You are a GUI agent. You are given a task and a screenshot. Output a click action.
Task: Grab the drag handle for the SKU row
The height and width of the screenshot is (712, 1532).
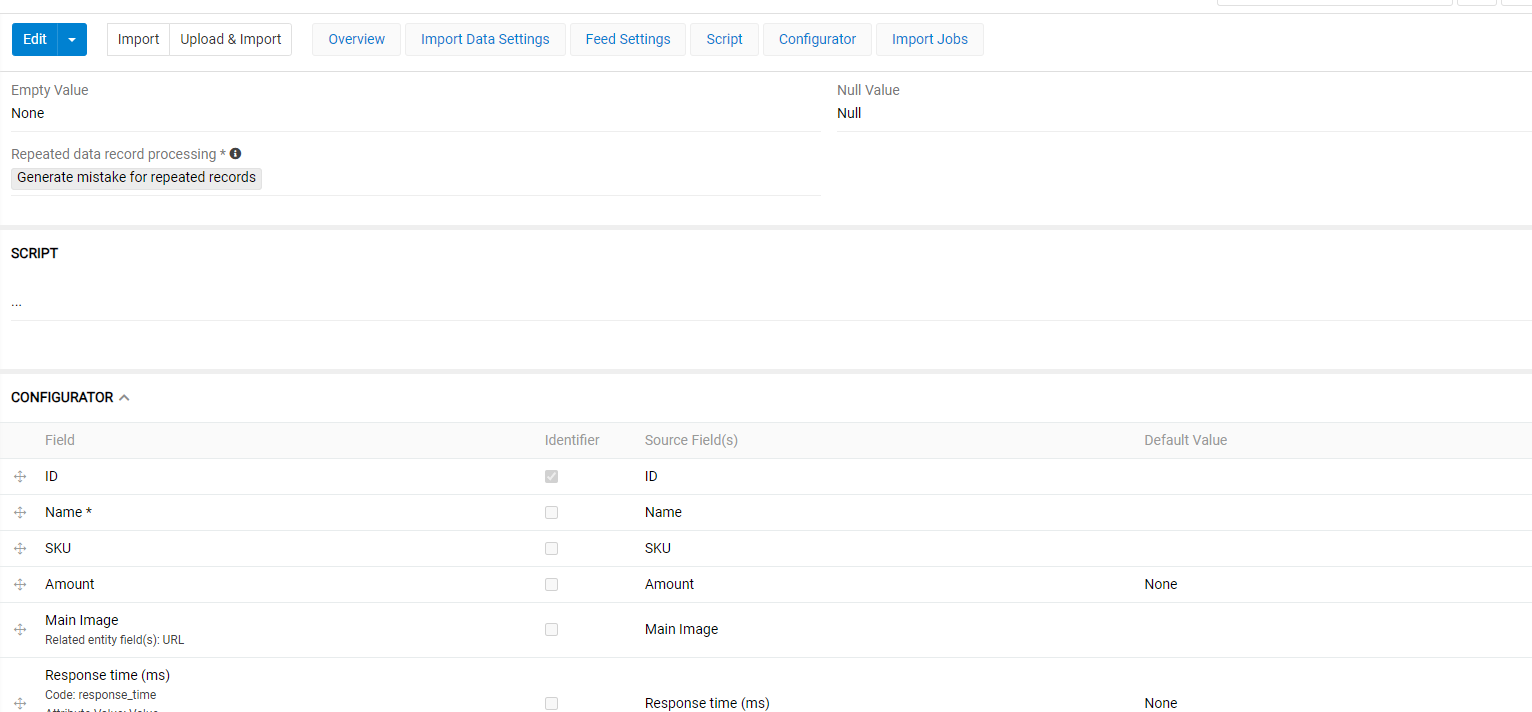coord(20,548)
